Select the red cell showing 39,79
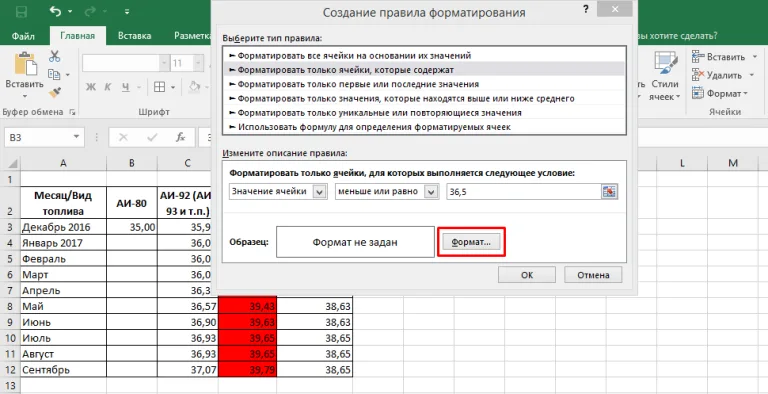Image resolution: width=768 pixels, height=394 pixels. (x=247, y=369)
